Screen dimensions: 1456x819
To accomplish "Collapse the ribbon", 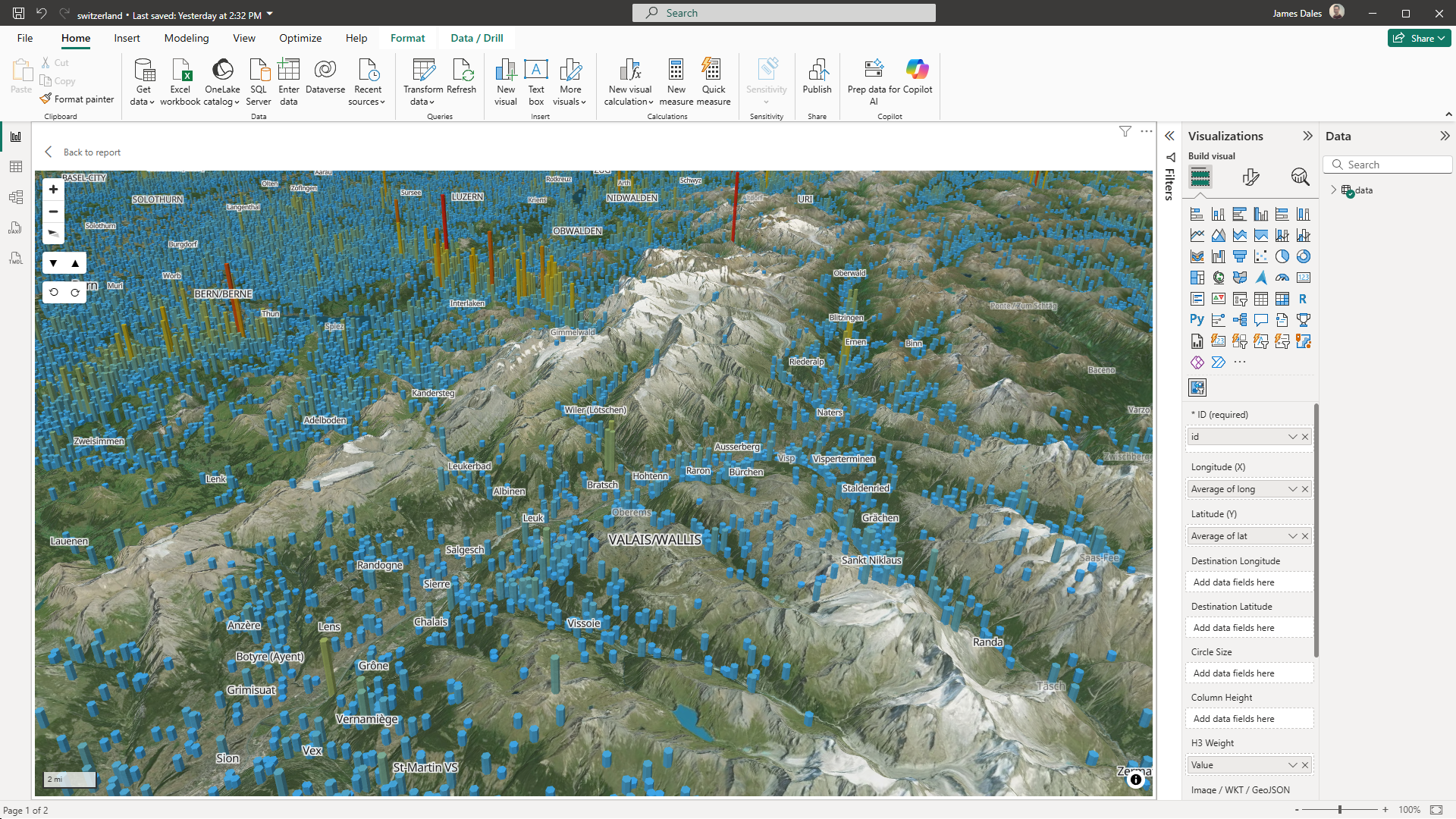I will (x=1448, y=115).
